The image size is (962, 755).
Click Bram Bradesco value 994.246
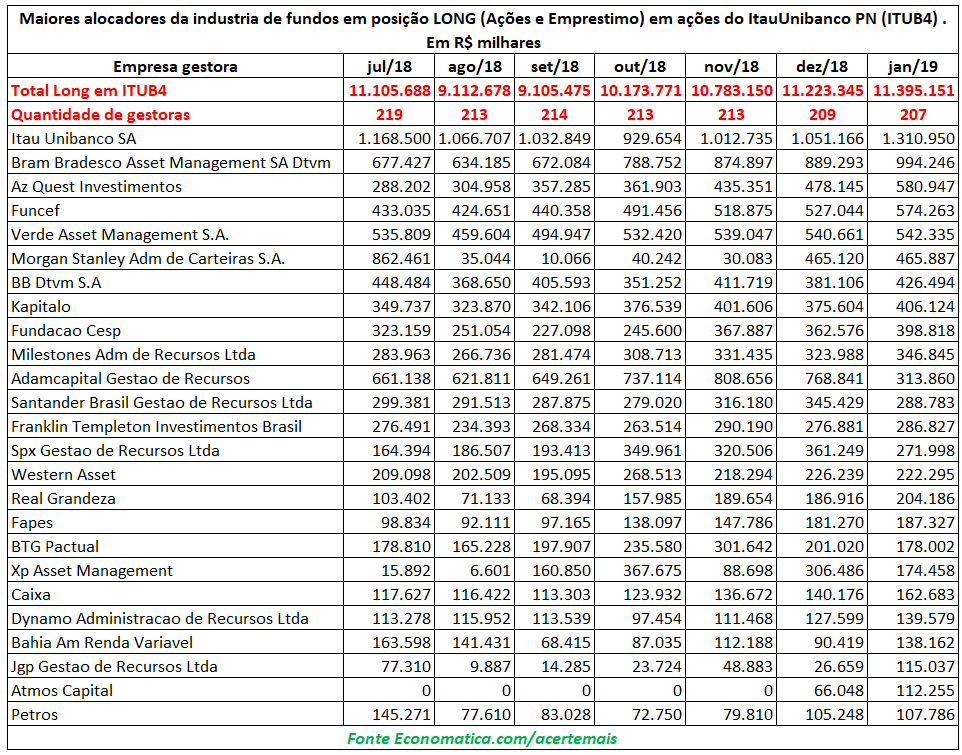[925, 163]
